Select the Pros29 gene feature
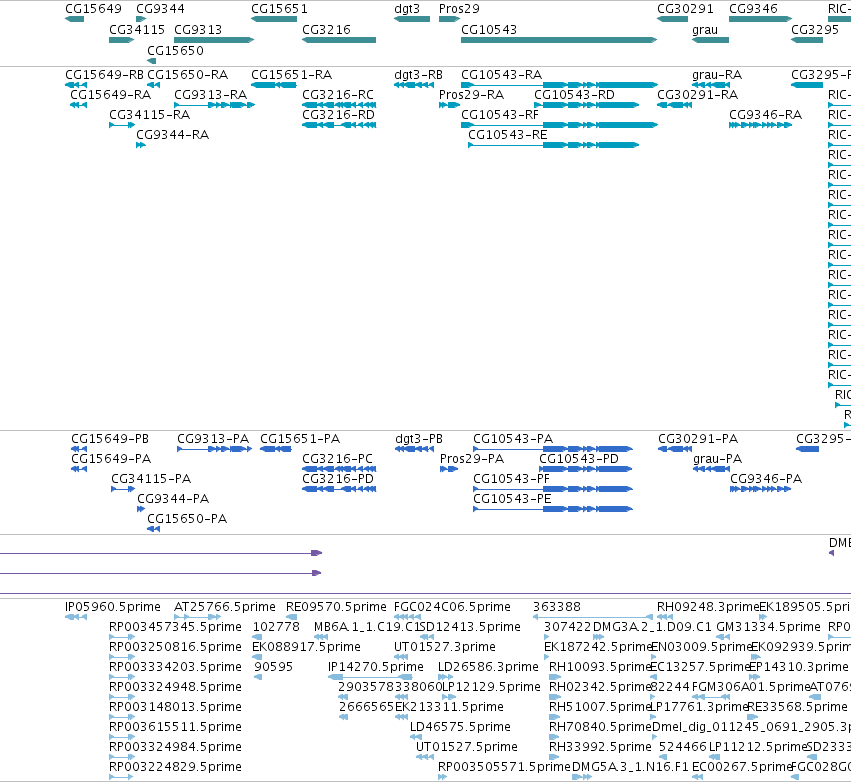Viewport: 851px width, 782px height. (449, 19)
